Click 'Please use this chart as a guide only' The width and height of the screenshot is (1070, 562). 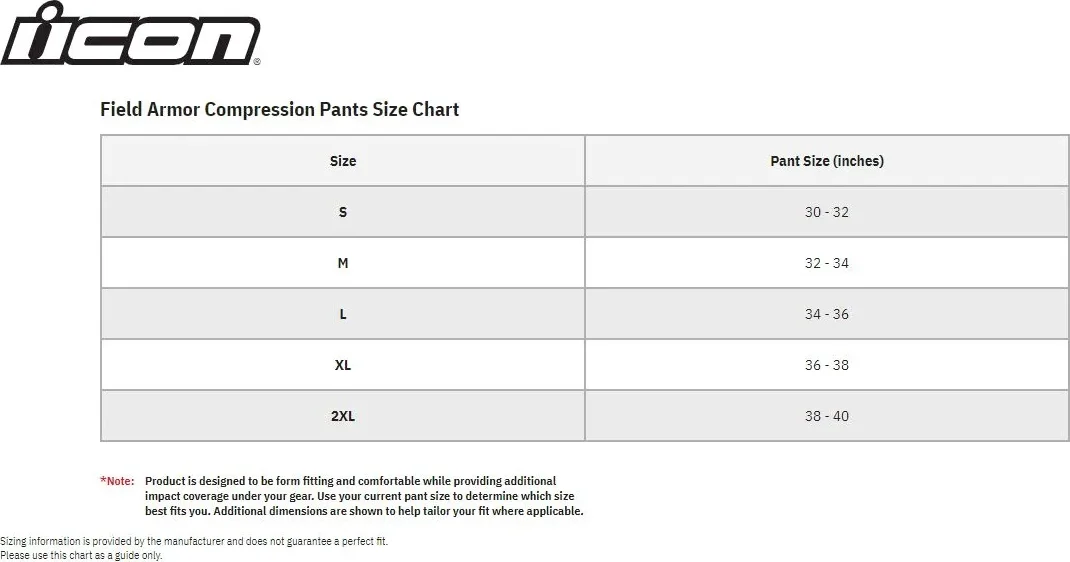81,555
